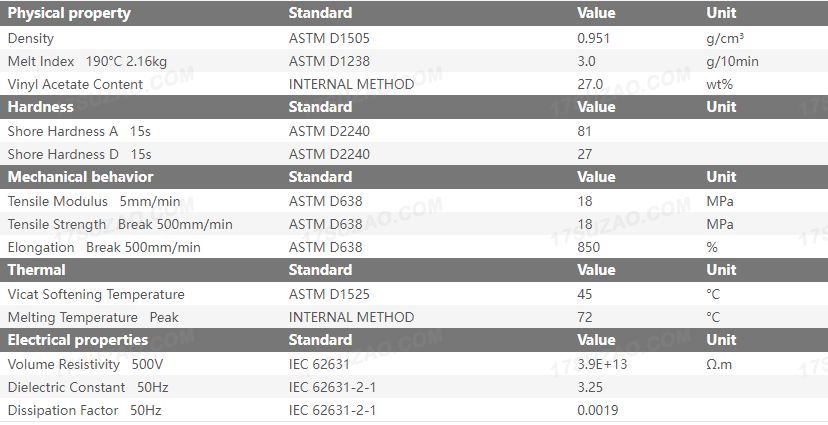Screen dimensions: 828x425
Task: Click the Mechanical behavior section header
Action: tap(80, 177)
